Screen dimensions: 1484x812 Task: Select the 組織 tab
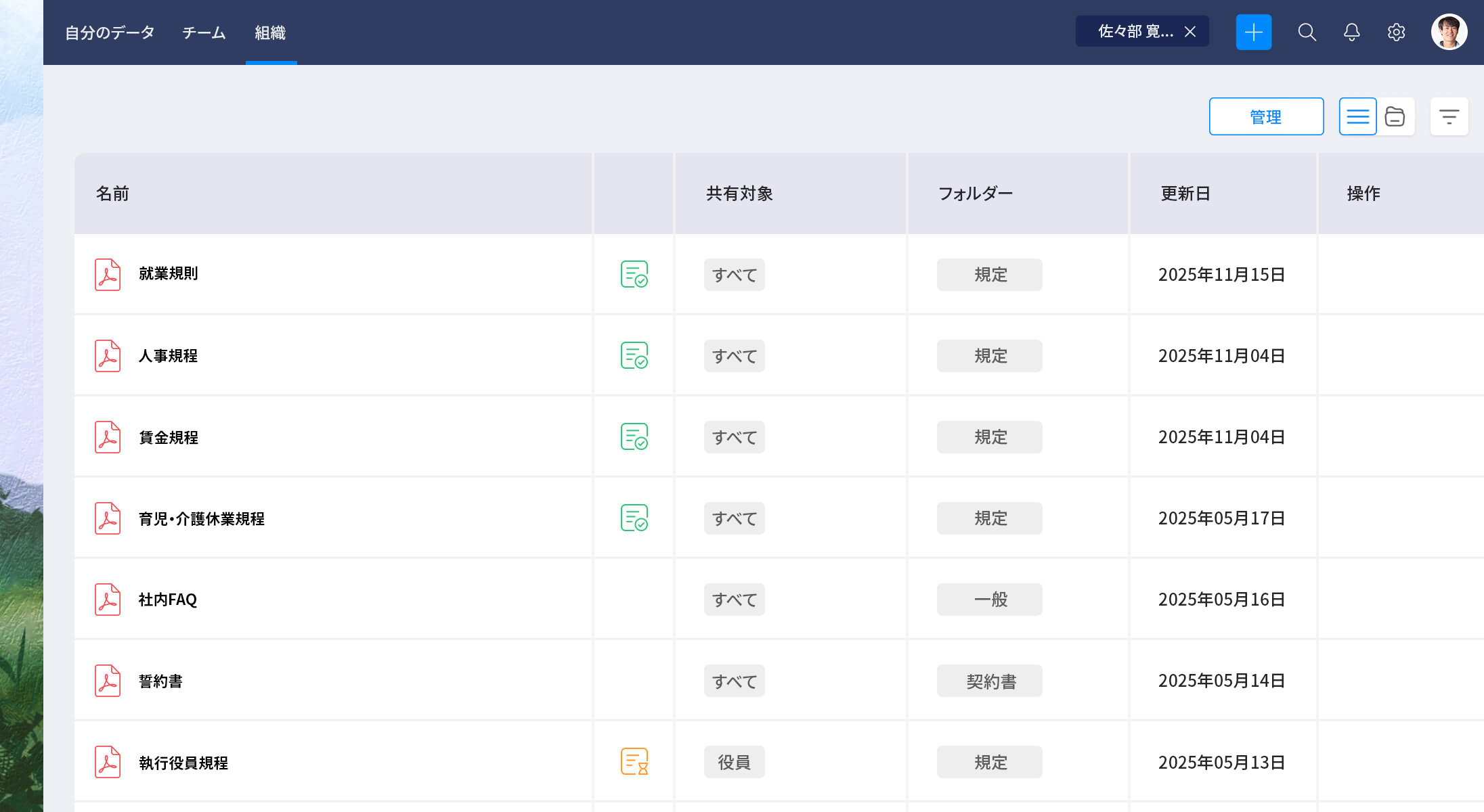(x=270, y=32)
